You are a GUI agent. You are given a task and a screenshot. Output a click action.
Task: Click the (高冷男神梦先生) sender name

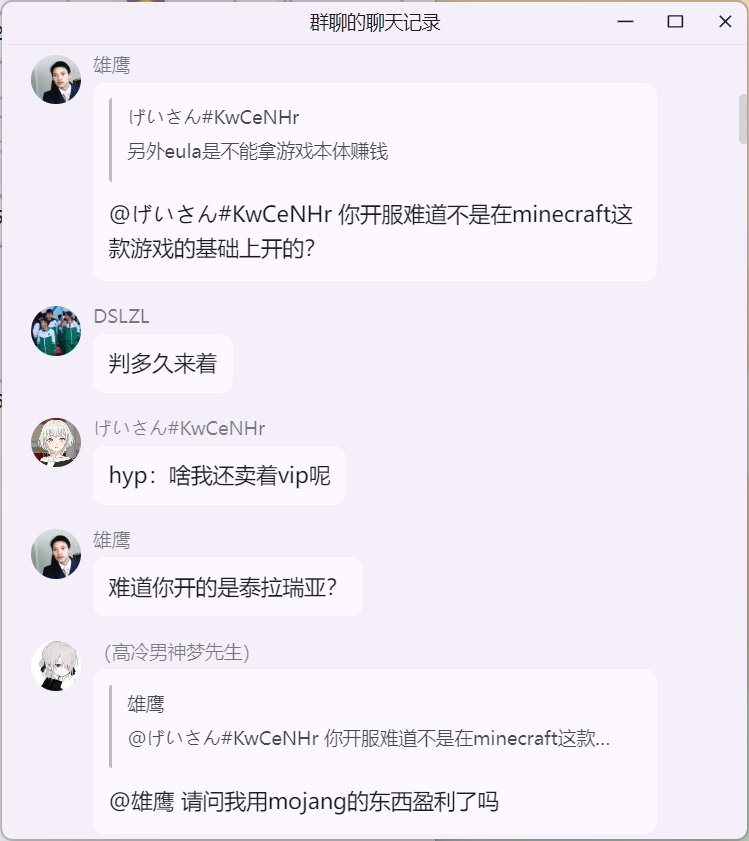(x=177, y=652)
